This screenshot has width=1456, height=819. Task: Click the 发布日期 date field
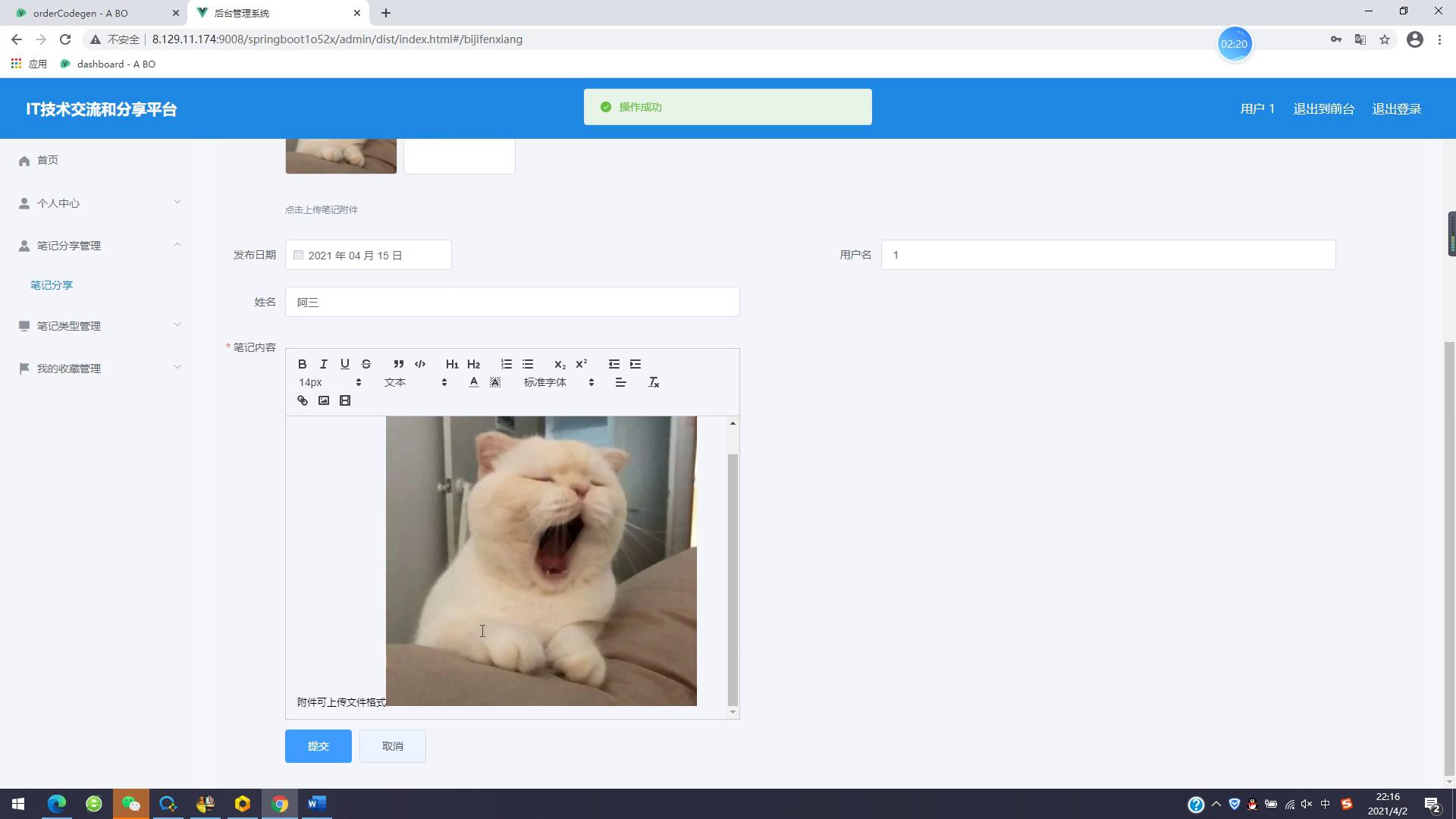368,256
